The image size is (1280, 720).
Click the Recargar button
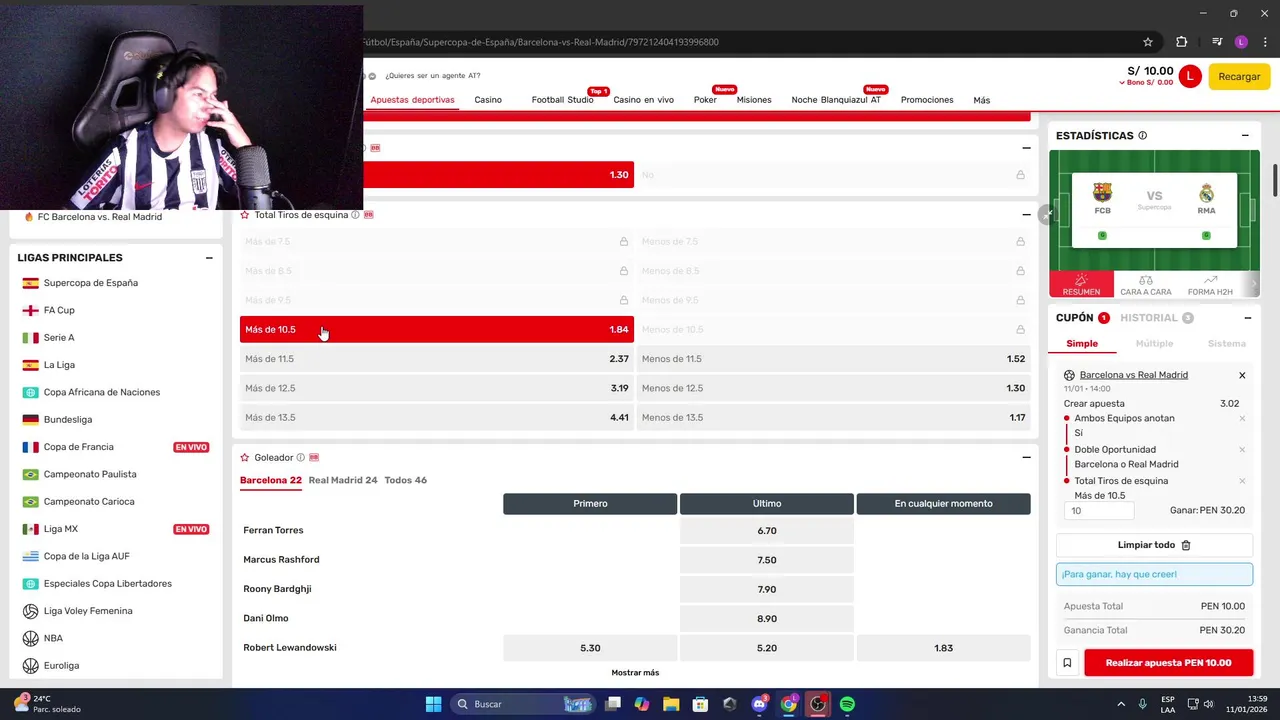pyautogui.click(x=1239, y=77)
